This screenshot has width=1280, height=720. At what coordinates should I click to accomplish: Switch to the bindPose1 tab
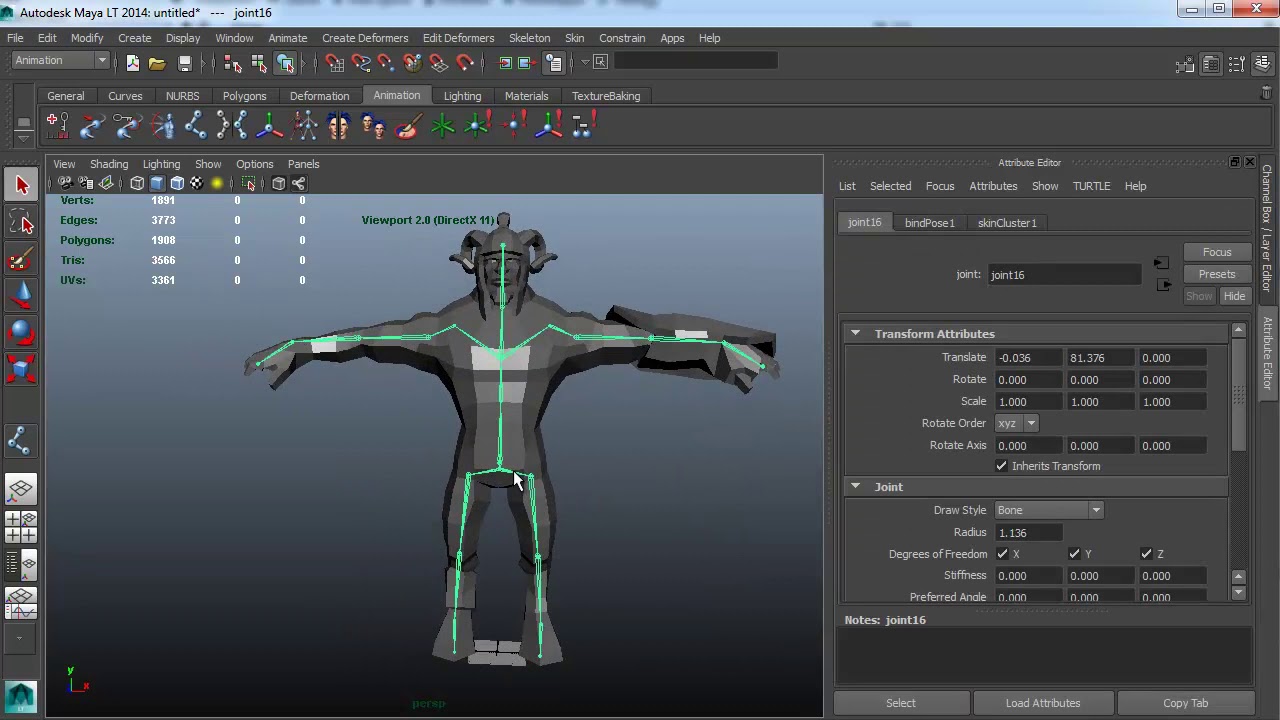(x=929, y=223)
